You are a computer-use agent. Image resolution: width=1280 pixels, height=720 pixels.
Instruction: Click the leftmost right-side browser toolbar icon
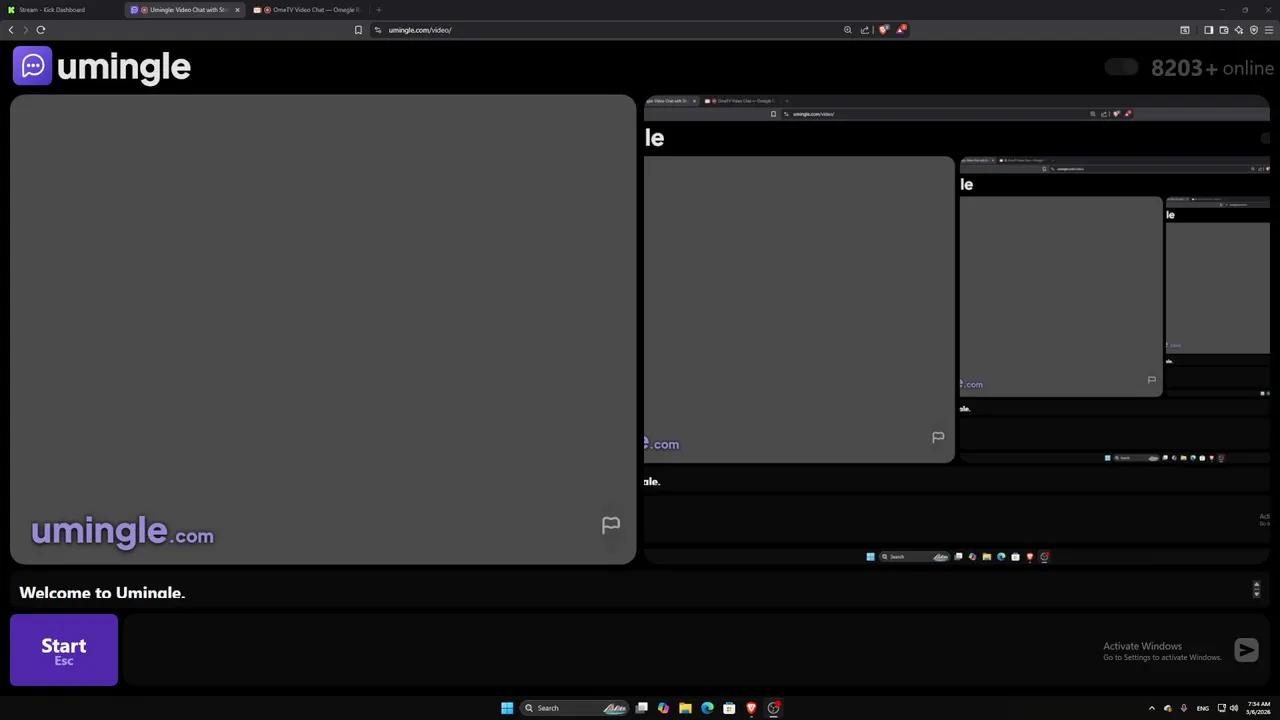1185,30
